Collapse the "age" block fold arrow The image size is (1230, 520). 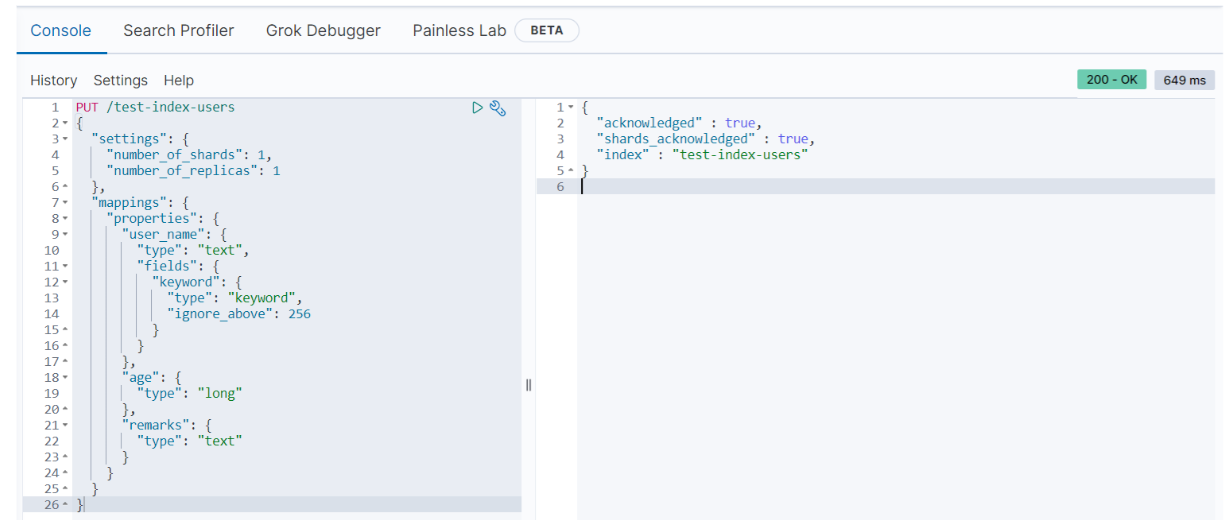[65, 378]
